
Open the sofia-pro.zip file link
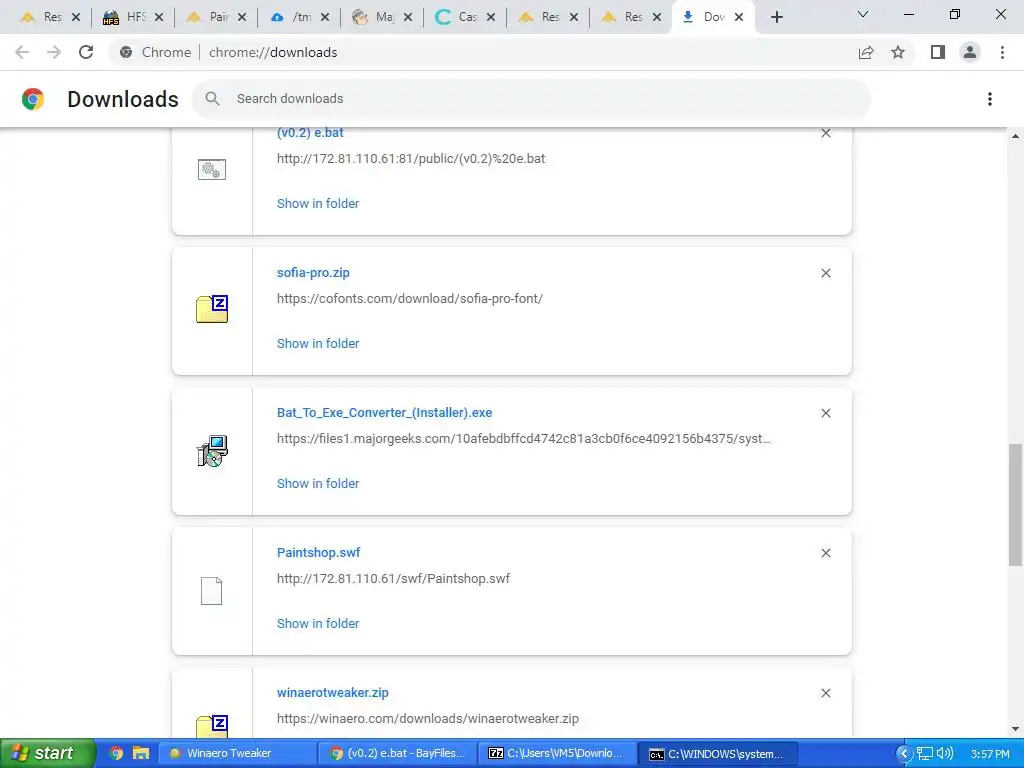tap(313, 273)
